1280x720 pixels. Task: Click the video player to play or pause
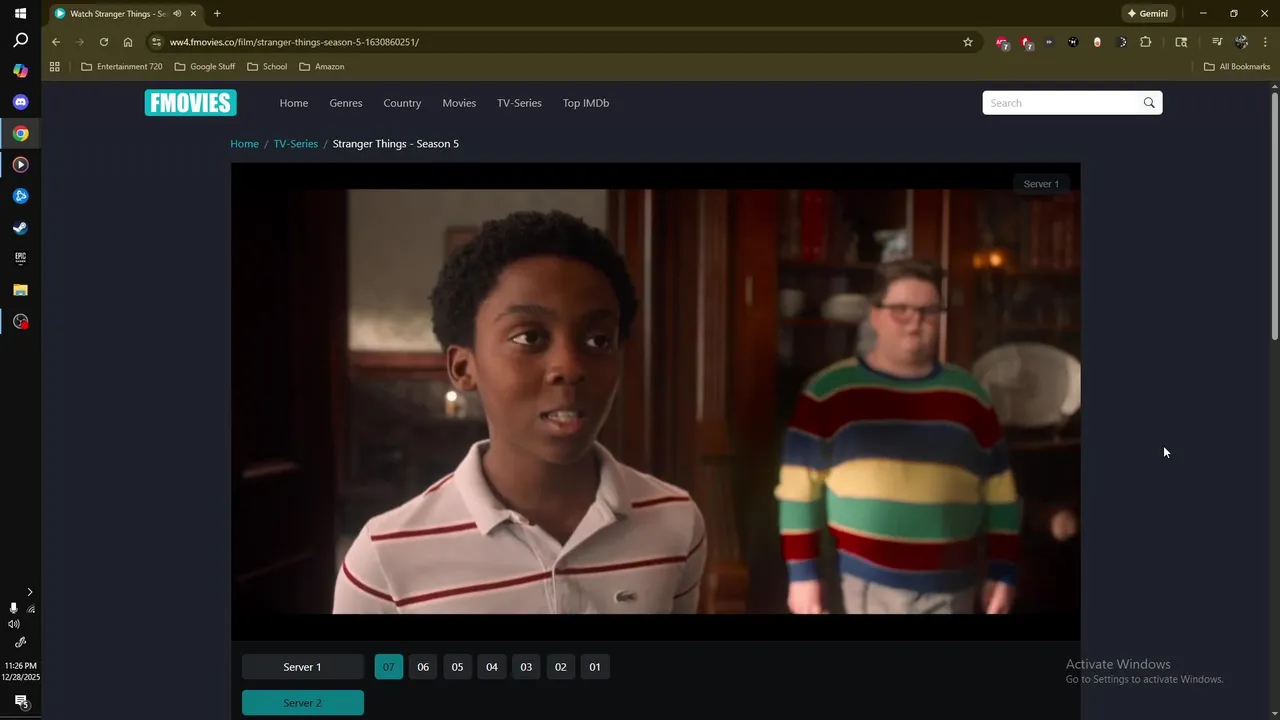(x=656, y=401)
